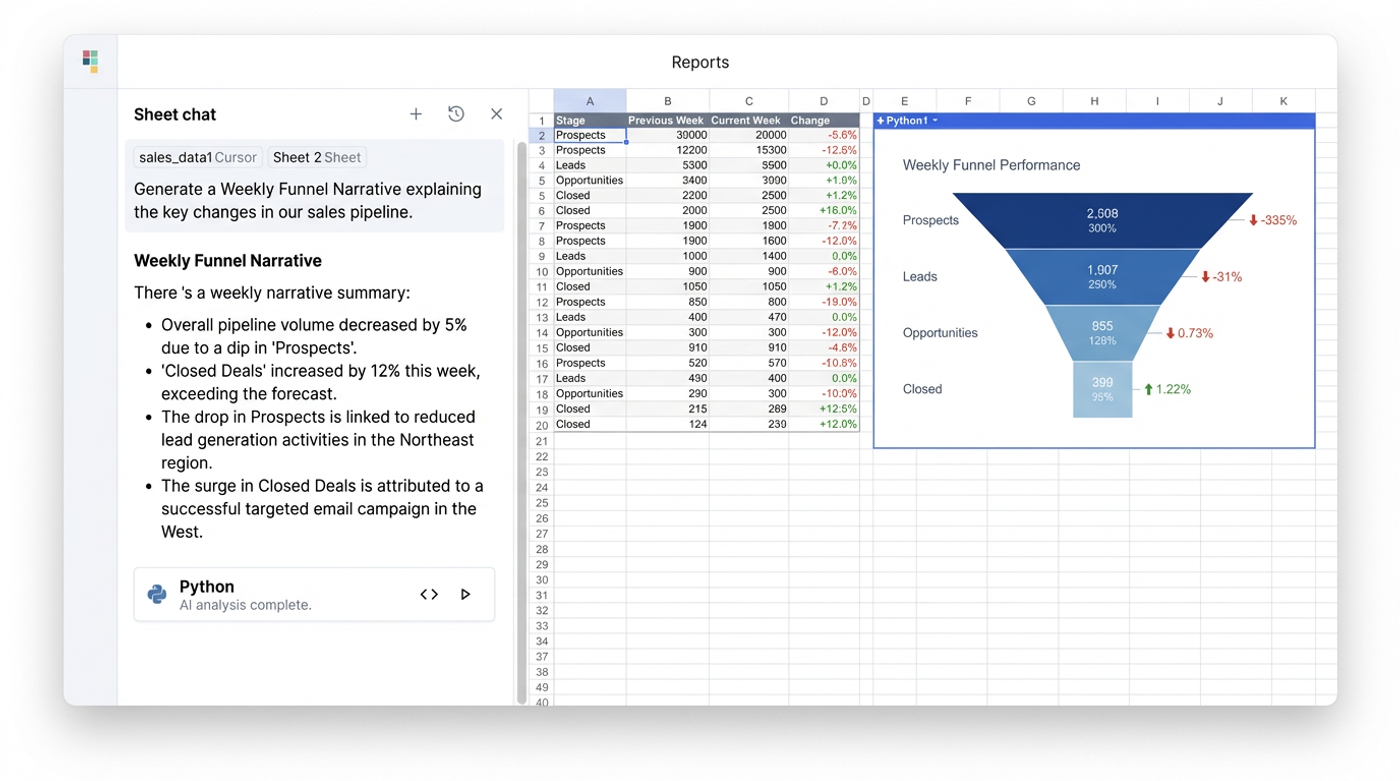Click the Stage header cell
Image resolution: width=1400 pixels, height=781 pixels.
(590, 121)
